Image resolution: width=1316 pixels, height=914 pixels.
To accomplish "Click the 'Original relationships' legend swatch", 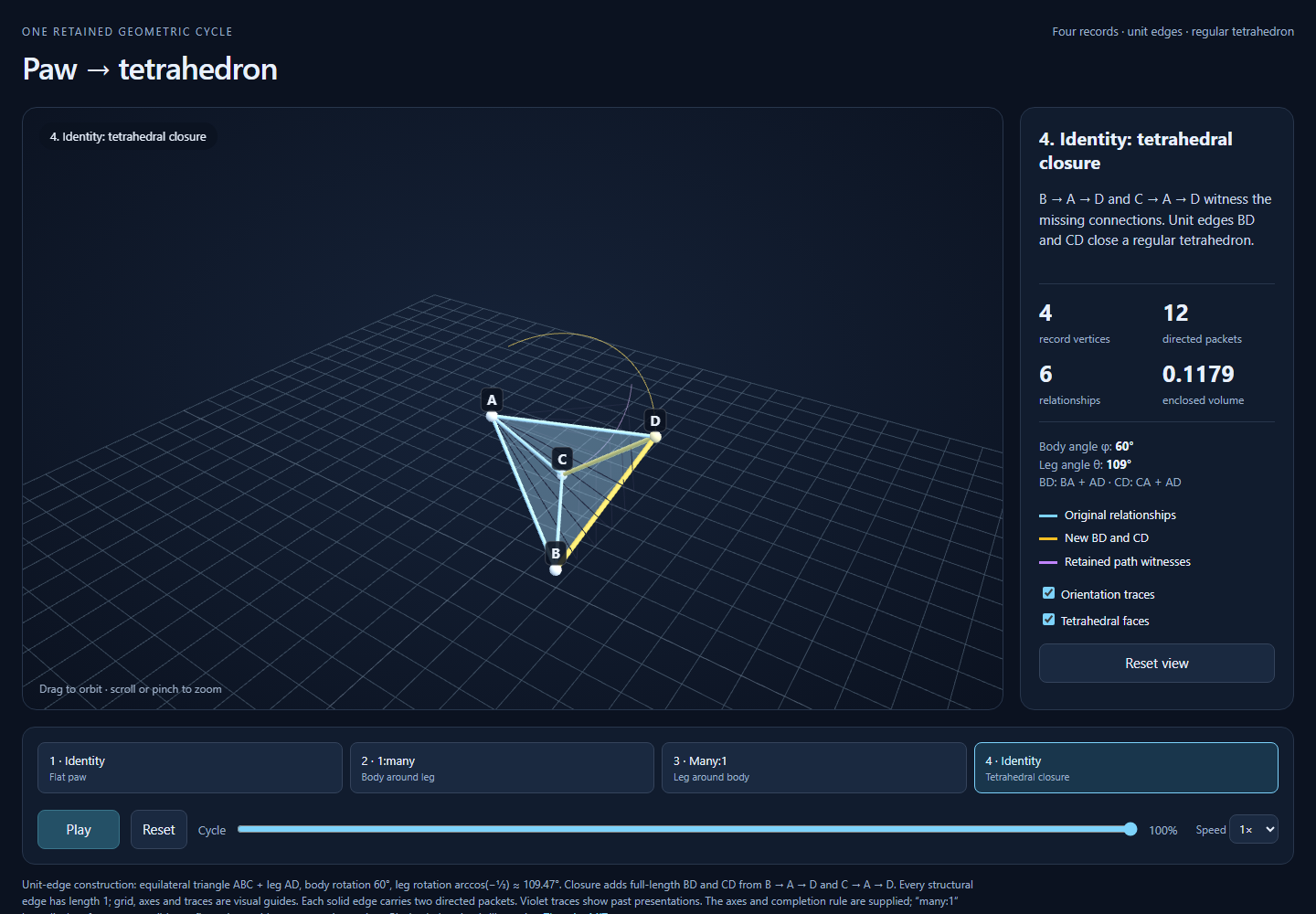I will point(1048,515).
